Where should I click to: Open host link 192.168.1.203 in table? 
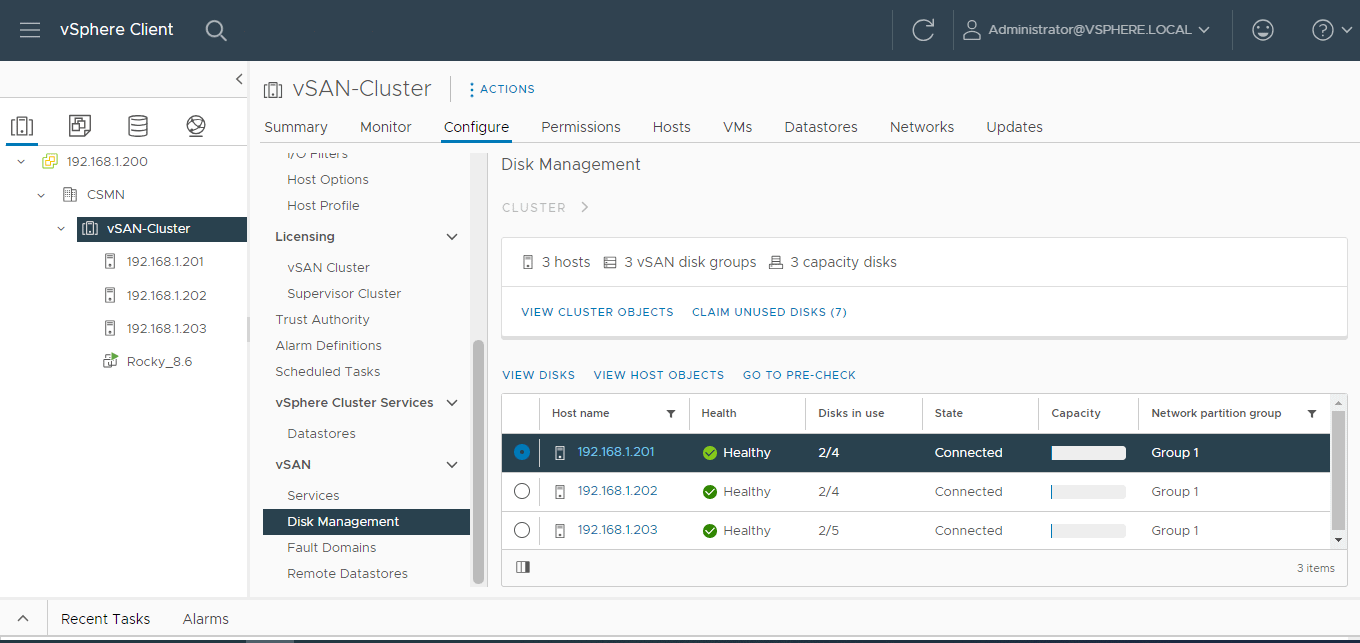[x=617, y=530]
